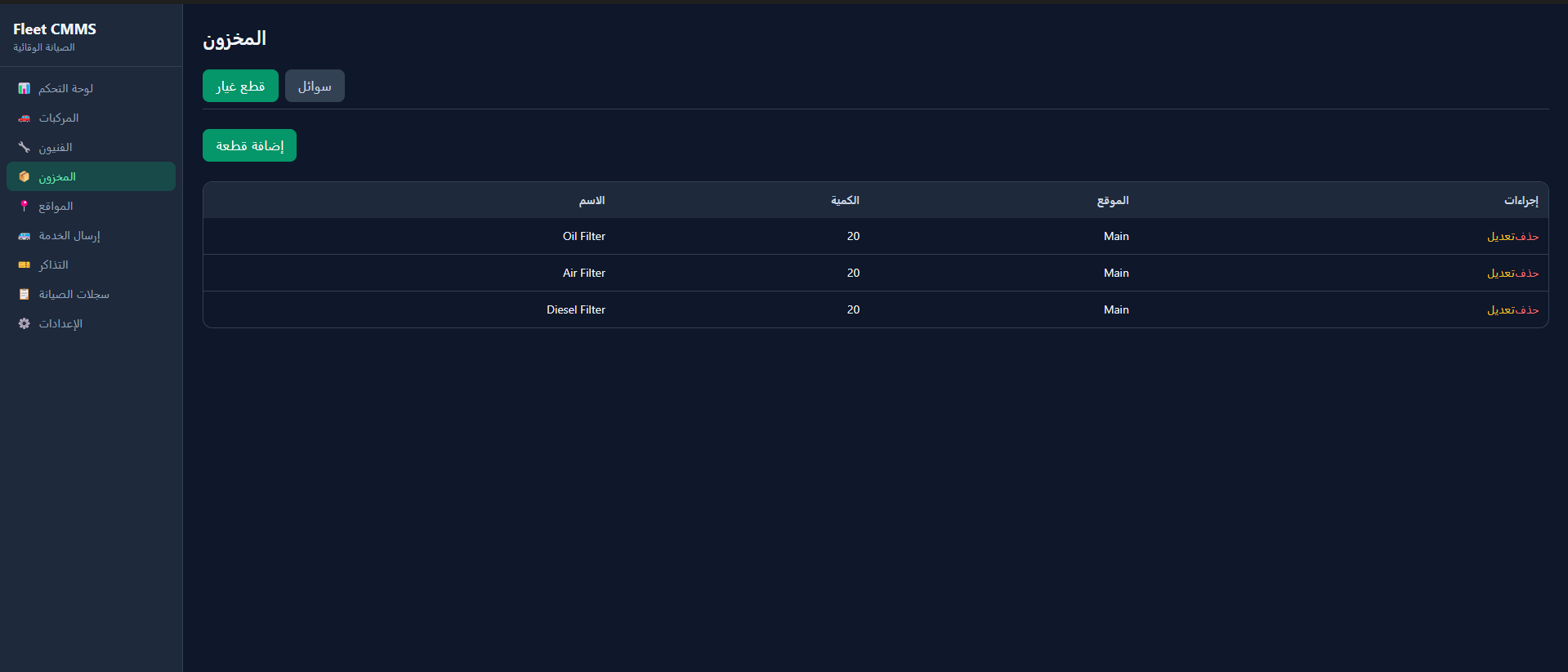Click the الكمية (Quantity) column header

[845, 201]
